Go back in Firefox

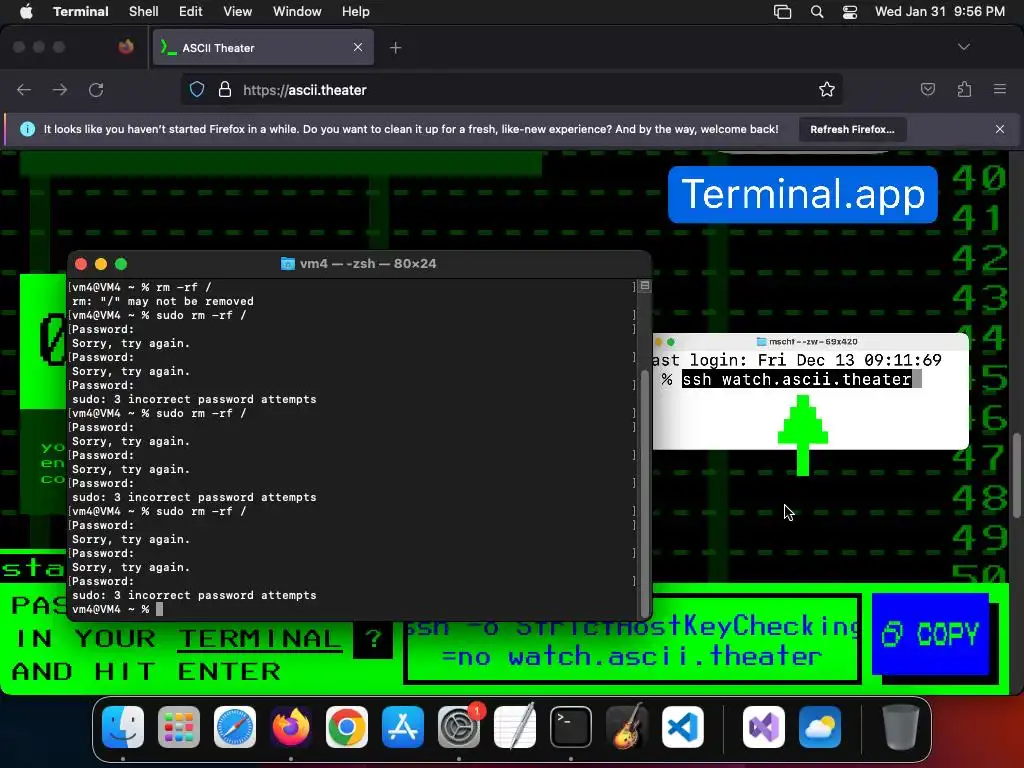click(x=24, y=90)
